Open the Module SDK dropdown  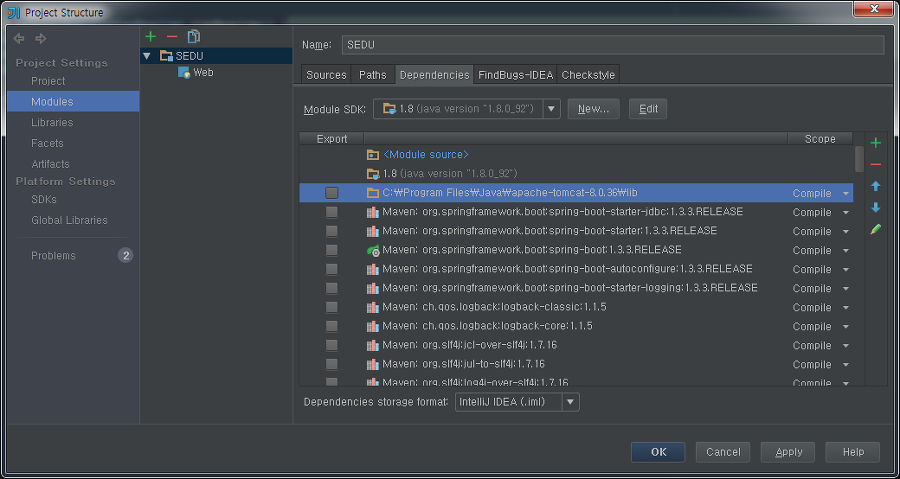[552, 108]
